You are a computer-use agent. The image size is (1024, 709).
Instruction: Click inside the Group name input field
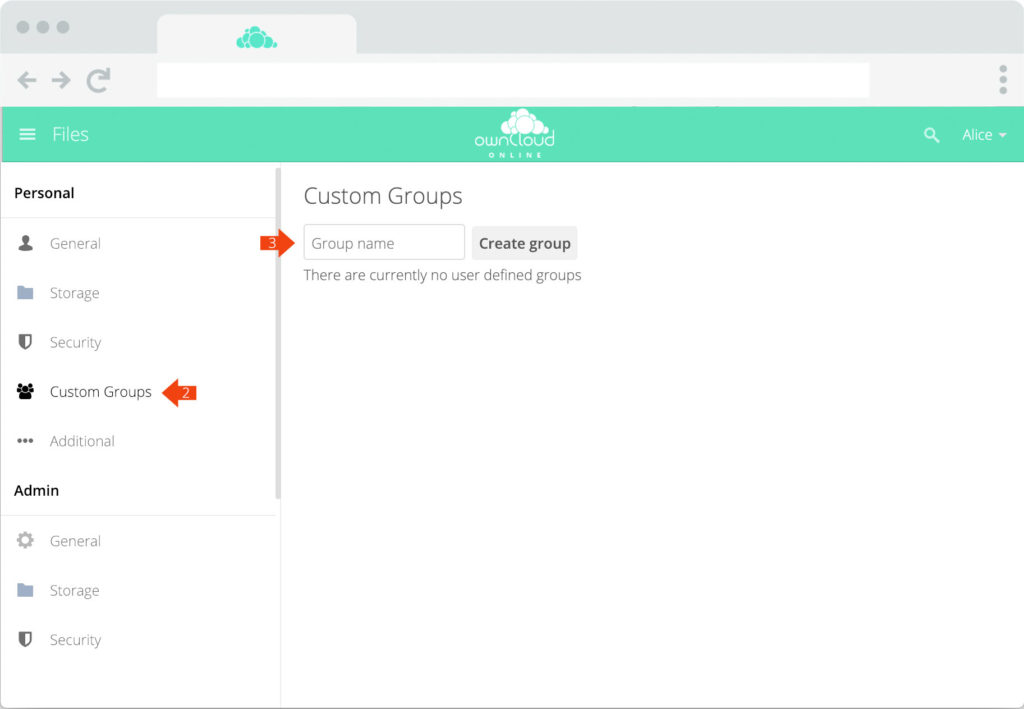[x=383, y=242]
